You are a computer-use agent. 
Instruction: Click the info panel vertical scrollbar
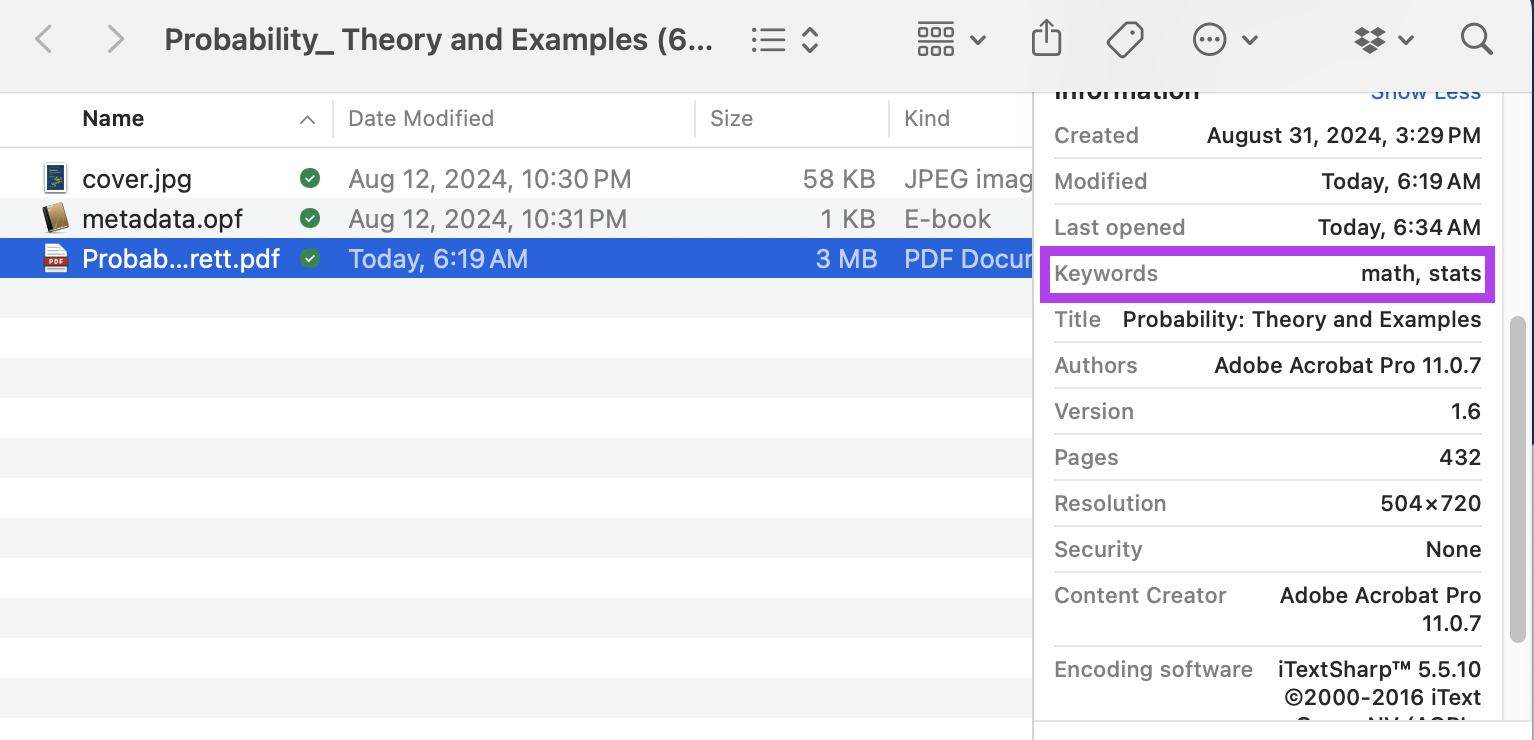(1518, 480)
